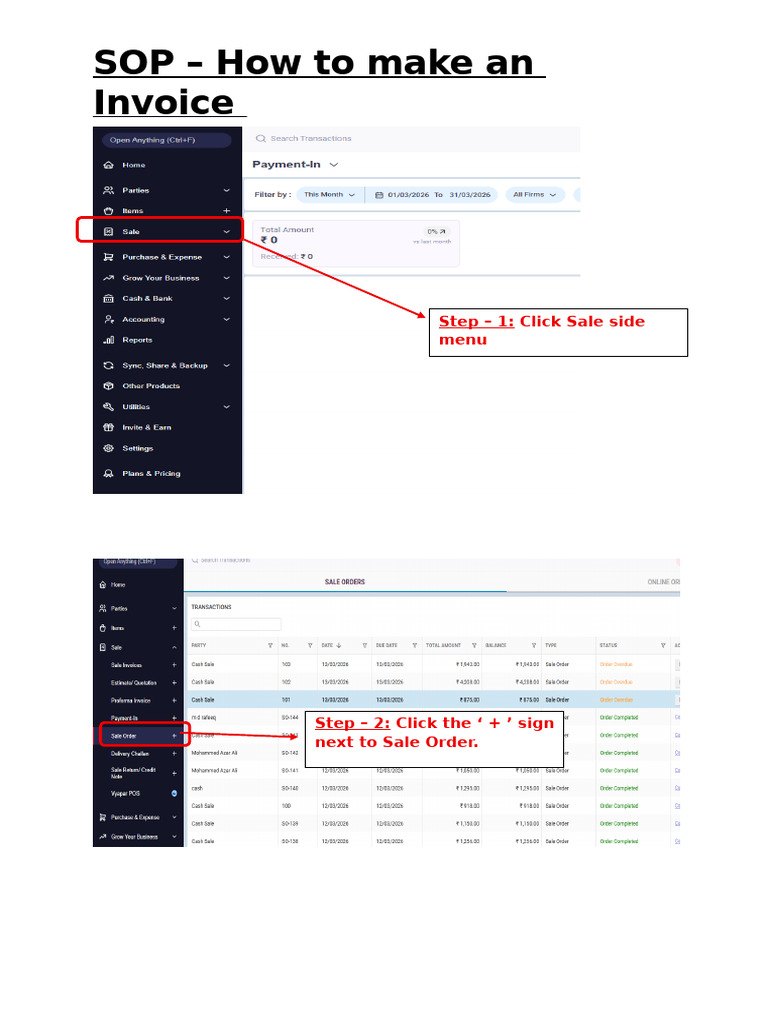This screenshot has height=1024, width=768.
Task: Click the 01/03/2026 To 31/03/2026 date range
Action: [x=432, y=195]
